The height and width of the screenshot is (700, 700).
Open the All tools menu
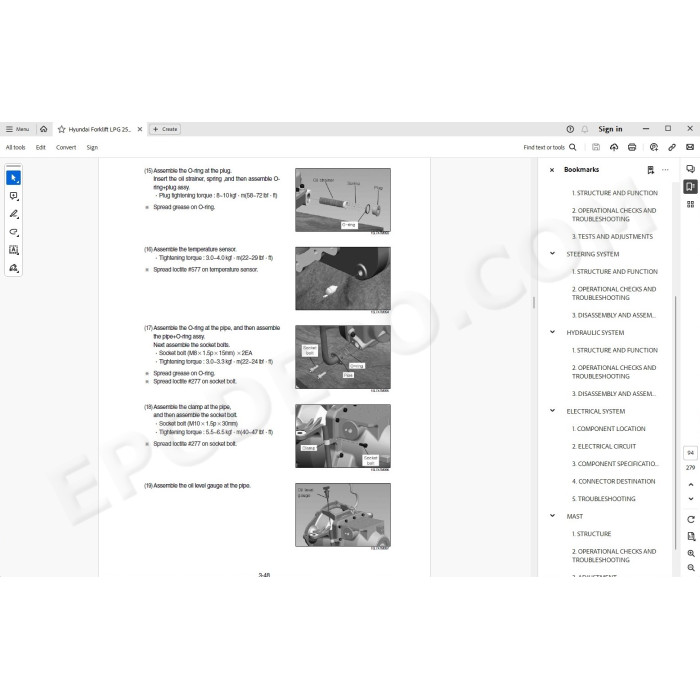click(16, 147)
